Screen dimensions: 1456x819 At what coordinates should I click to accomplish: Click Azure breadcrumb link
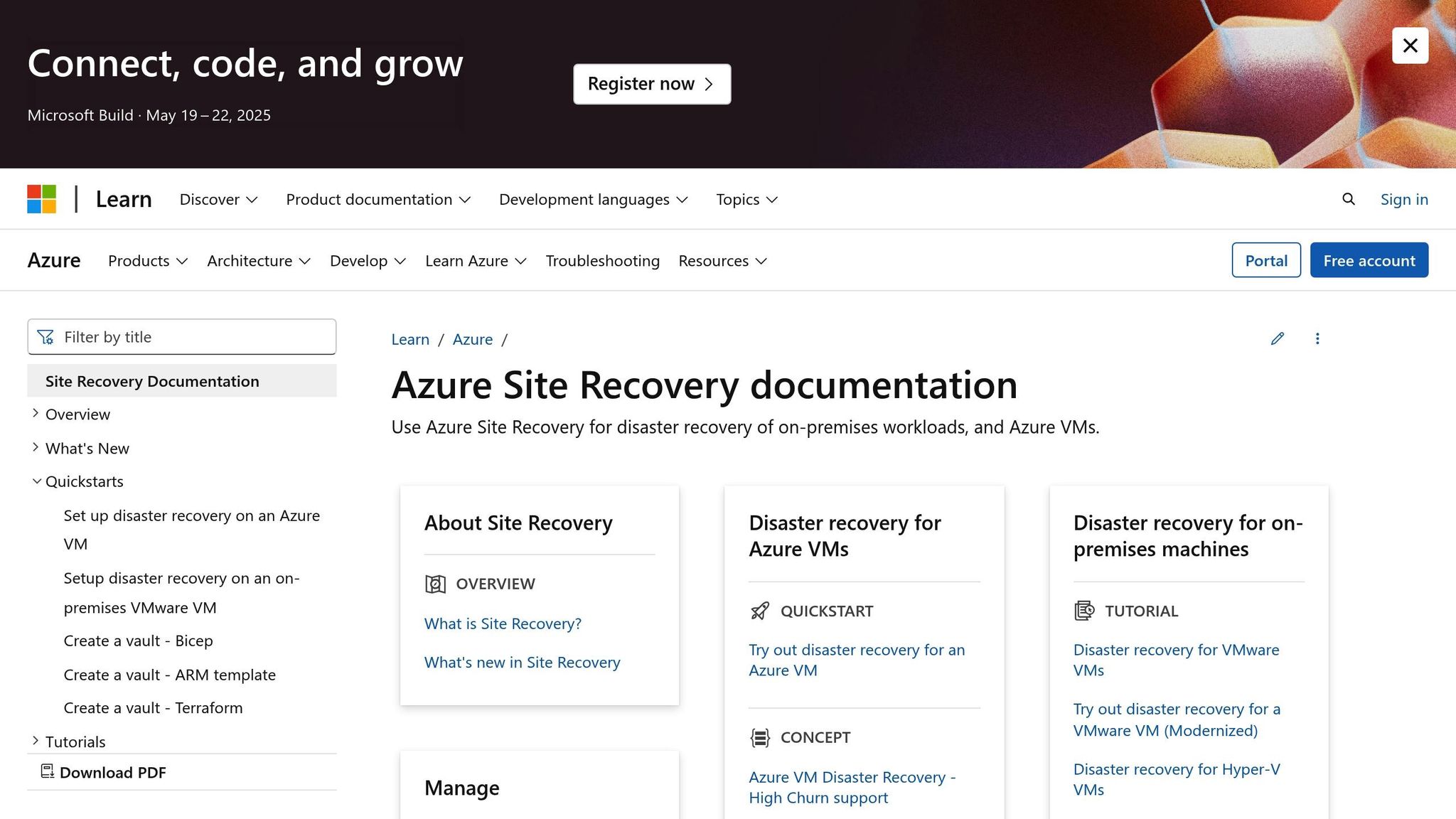pyautogui.click(x=473, y=339)
